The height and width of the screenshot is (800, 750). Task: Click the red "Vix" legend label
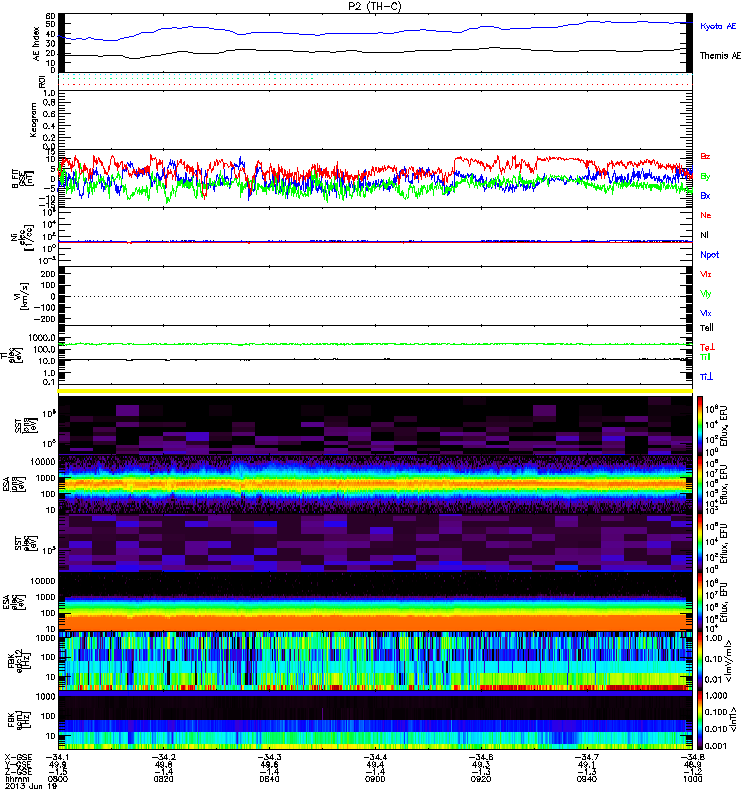pyautogui.click(x=706, y=274)
